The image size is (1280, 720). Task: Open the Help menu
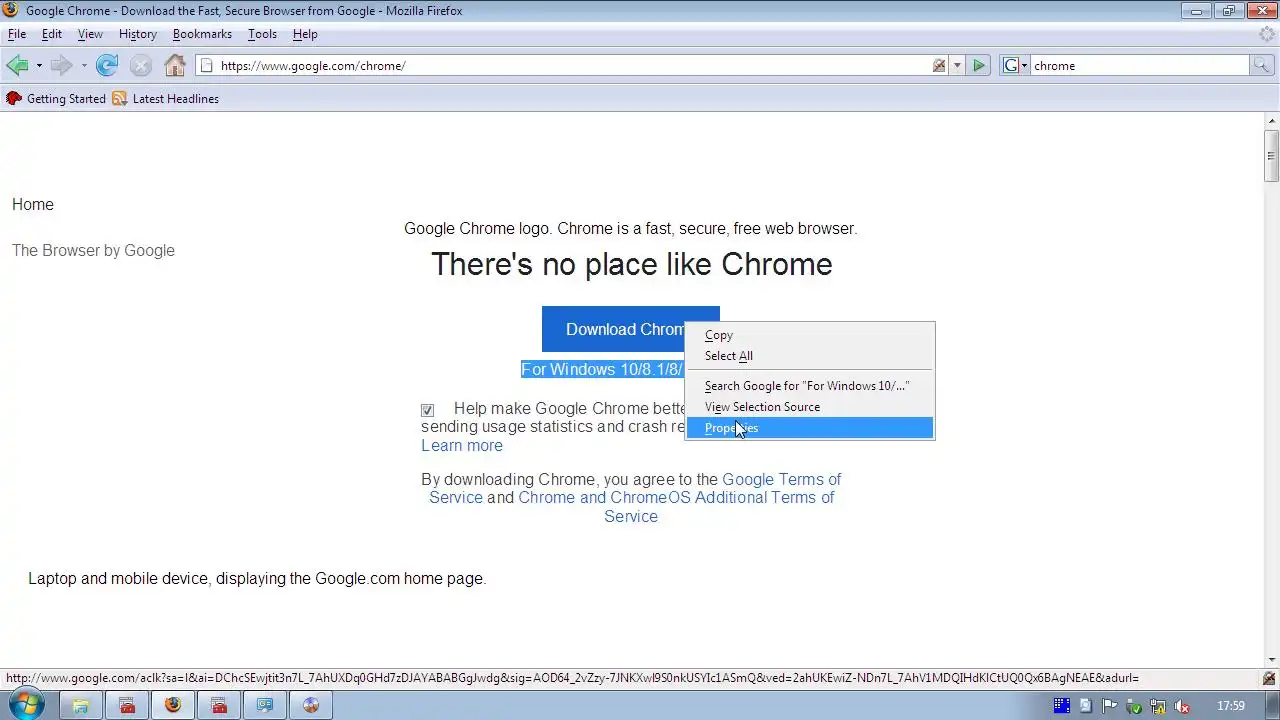pos(305,34)
